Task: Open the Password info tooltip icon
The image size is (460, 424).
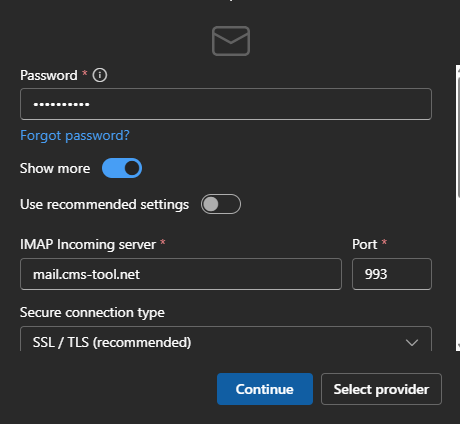Action: pos(100,75)
